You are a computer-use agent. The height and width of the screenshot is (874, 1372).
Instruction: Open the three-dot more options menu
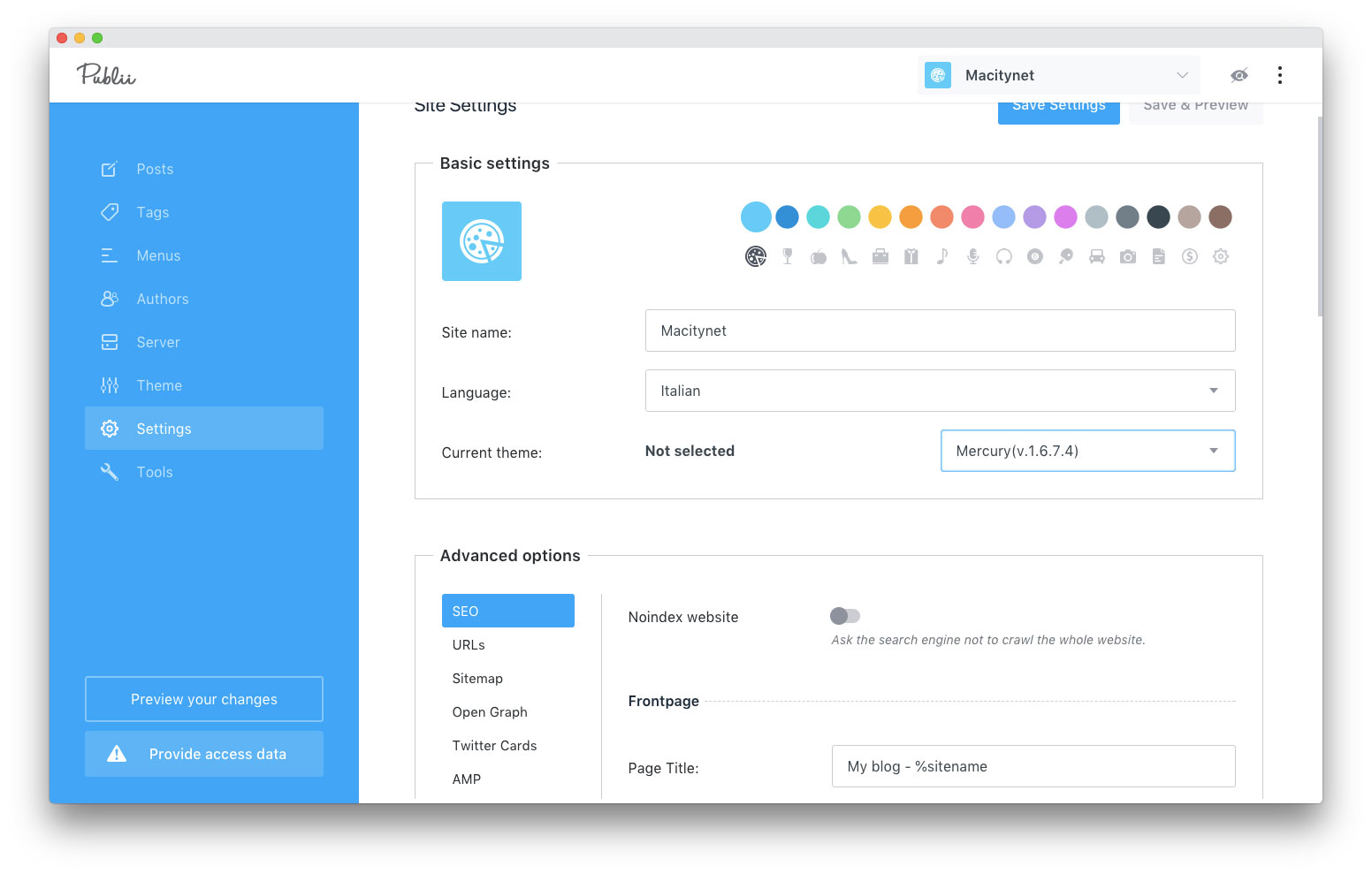point(1280,75)
